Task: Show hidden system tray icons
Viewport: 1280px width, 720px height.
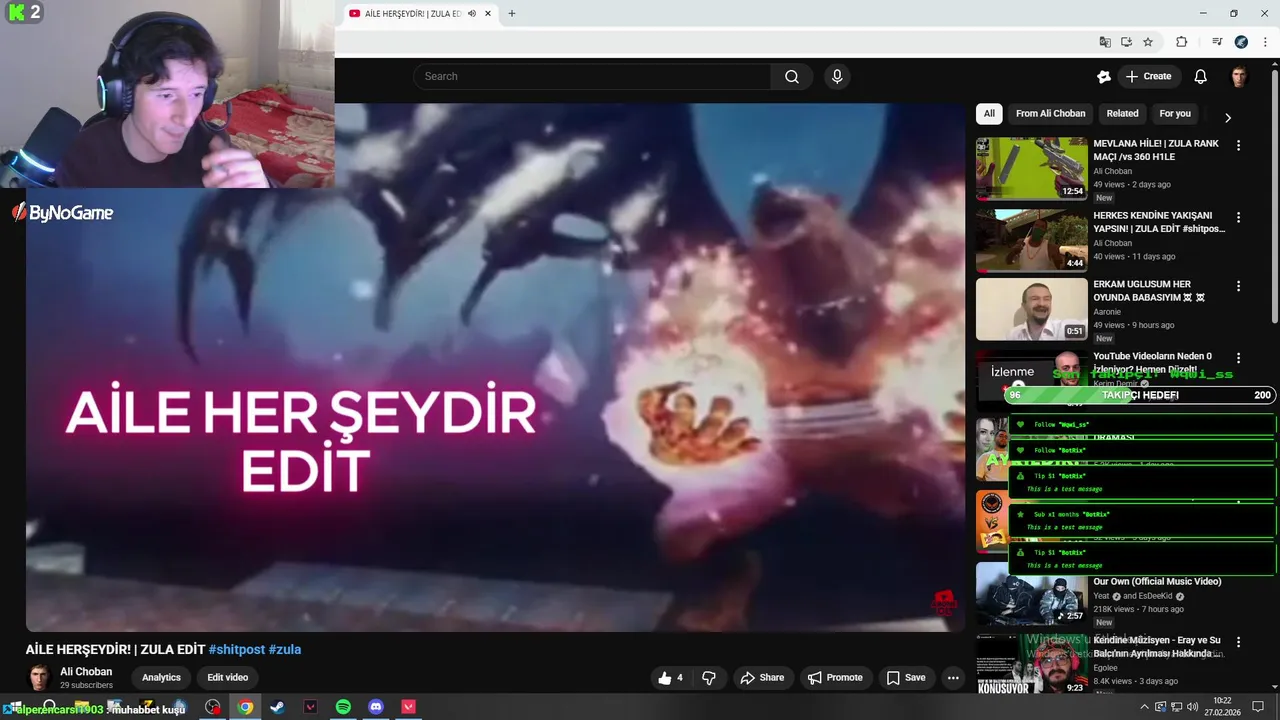Action: point(1145,707)
